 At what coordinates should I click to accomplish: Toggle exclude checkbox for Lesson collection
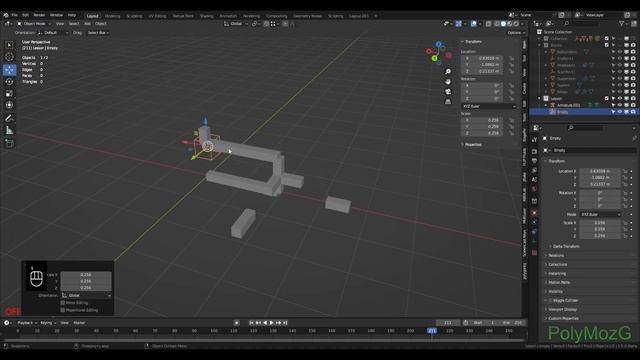pos(607,98)
